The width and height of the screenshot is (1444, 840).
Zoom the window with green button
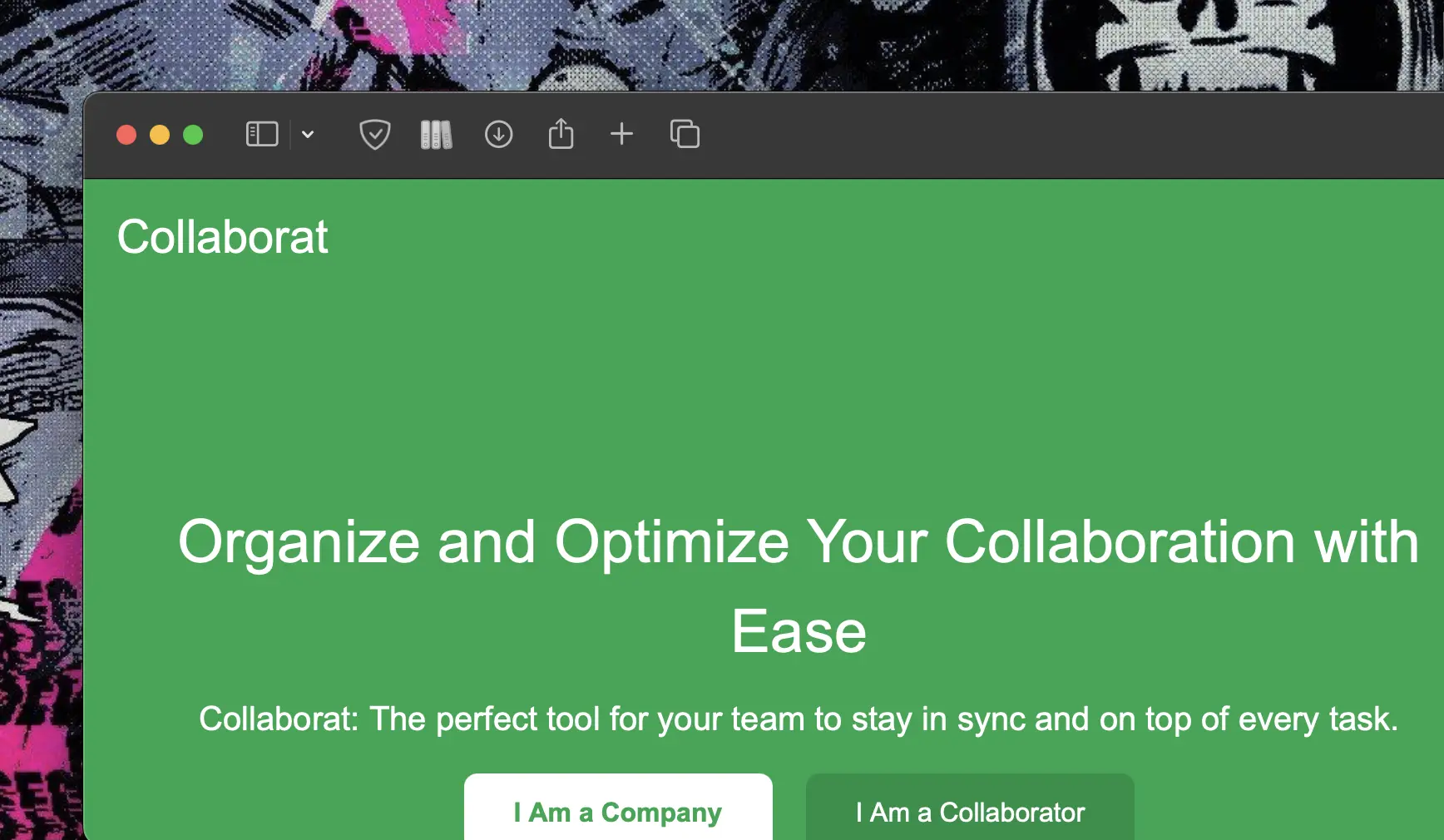click(x=193, y=135)
